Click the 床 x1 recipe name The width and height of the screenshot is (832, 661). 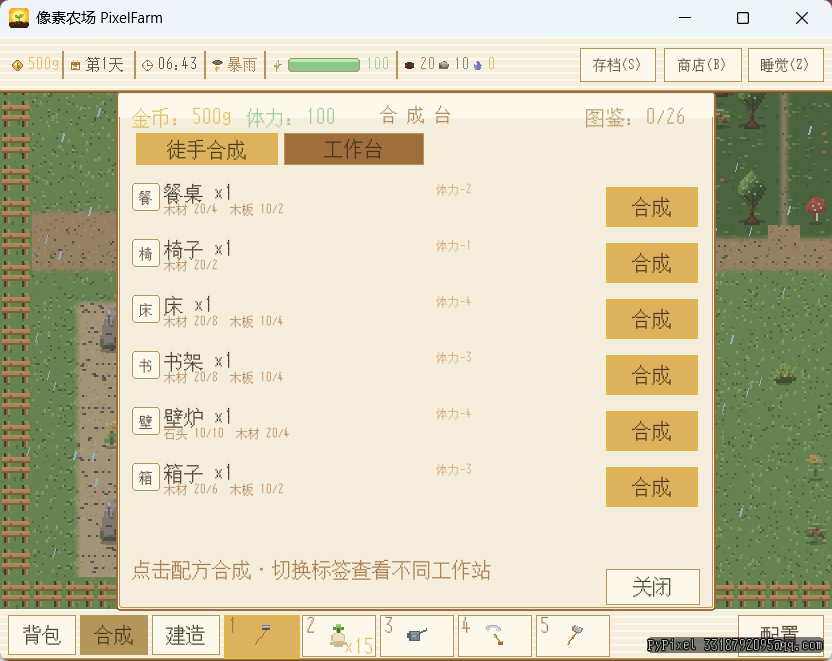(x=187, y=305)
